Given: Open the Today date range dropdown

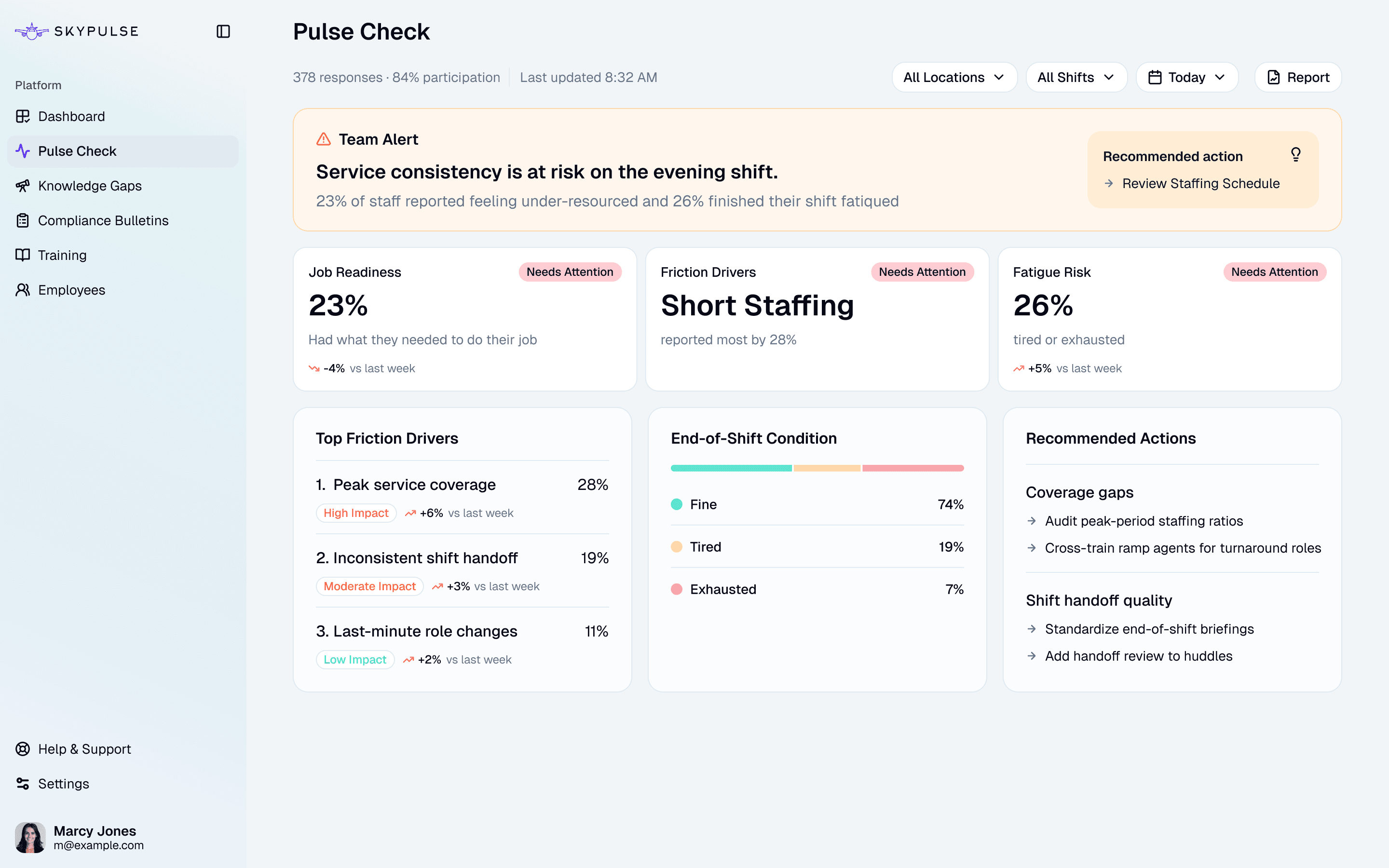Looking at the screenshot, I should [x=1187, y=77].
